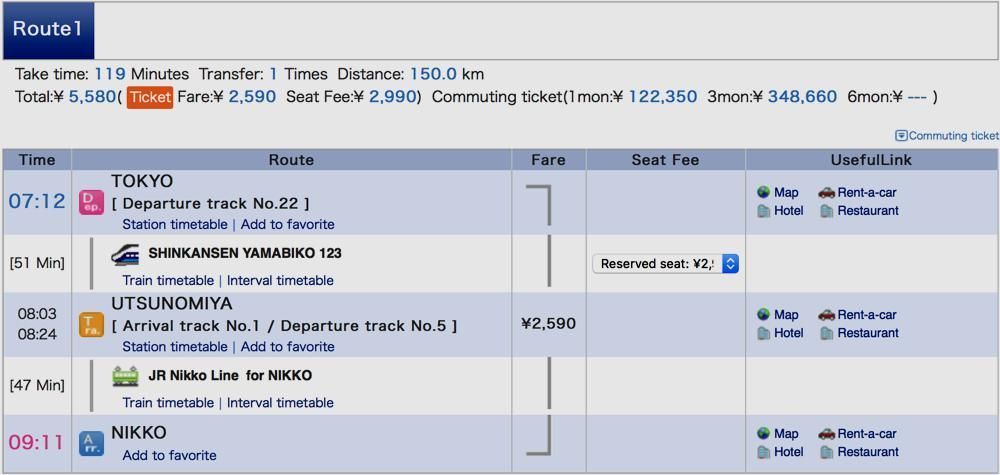Image resolution: width=1000 pixels, height=475 pixels.
Task: Add Nikko station to favorite
Action: (x=170, y=455)
